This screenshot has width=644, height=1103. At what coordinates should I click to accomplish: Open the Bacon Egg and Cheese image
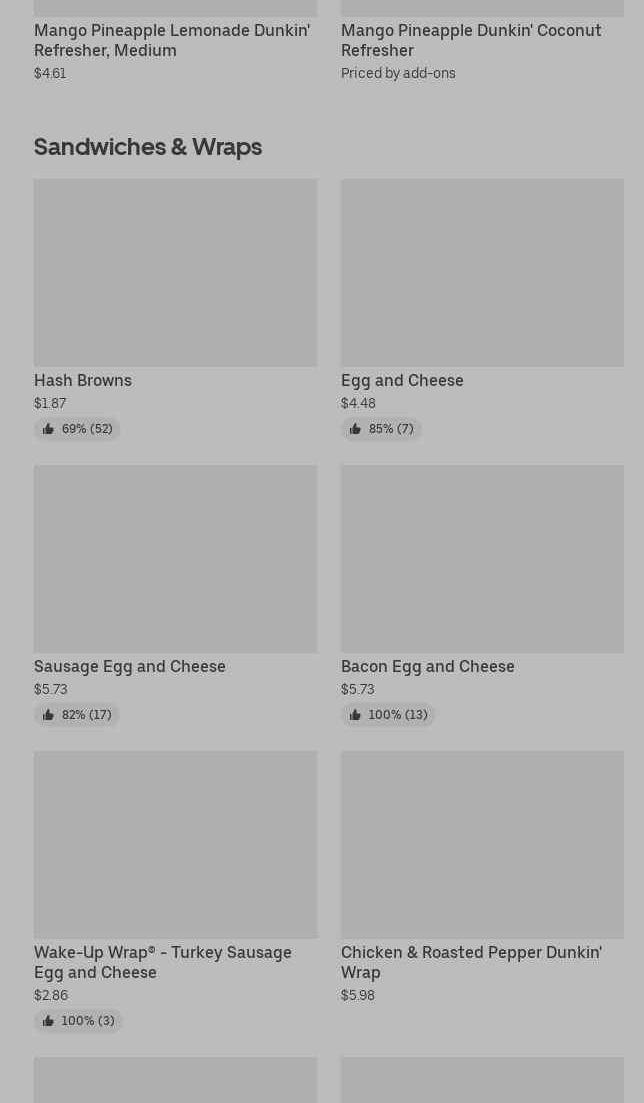click(x=482, y=558)
